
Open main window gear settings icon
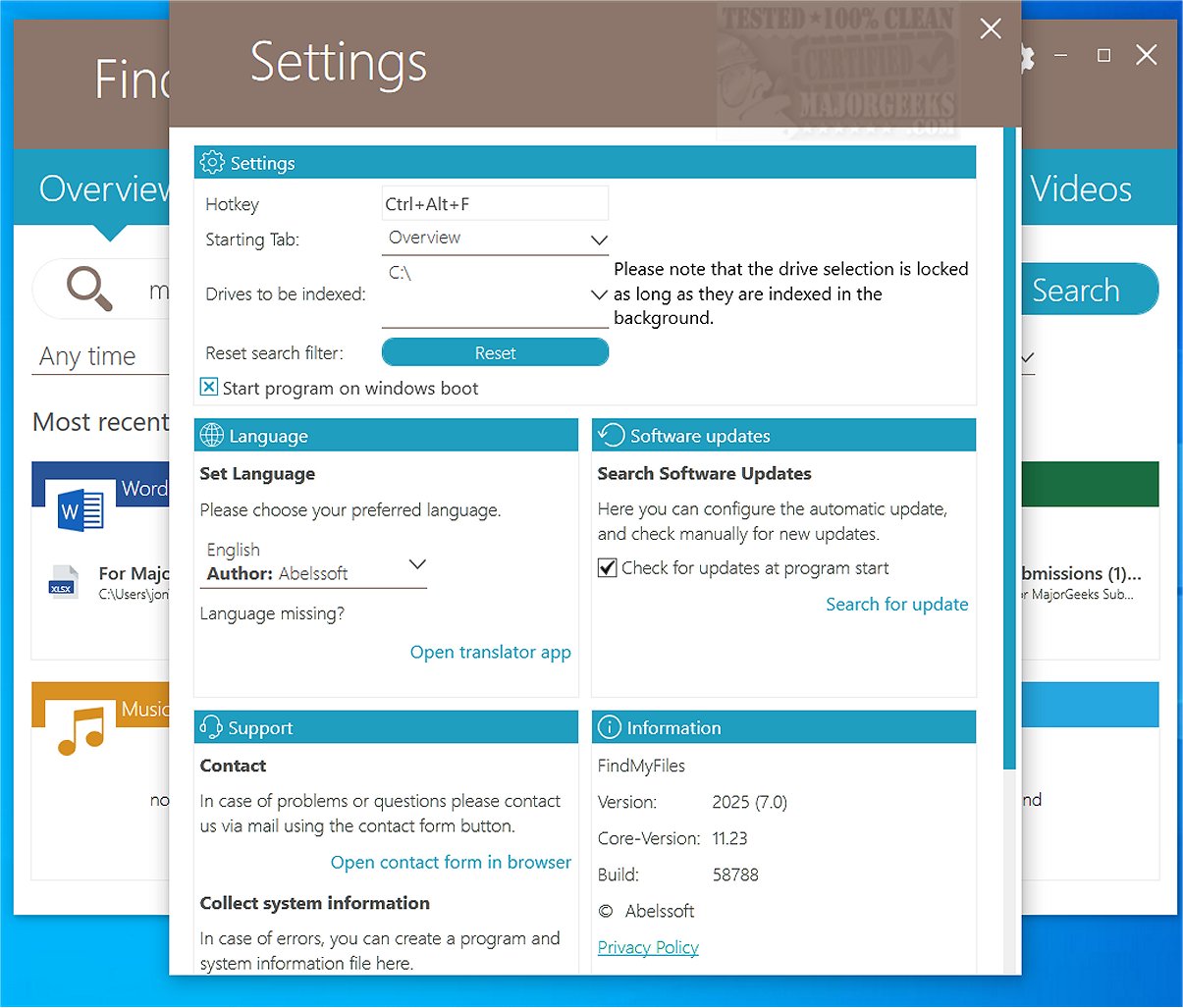[x=1027, y=57]
